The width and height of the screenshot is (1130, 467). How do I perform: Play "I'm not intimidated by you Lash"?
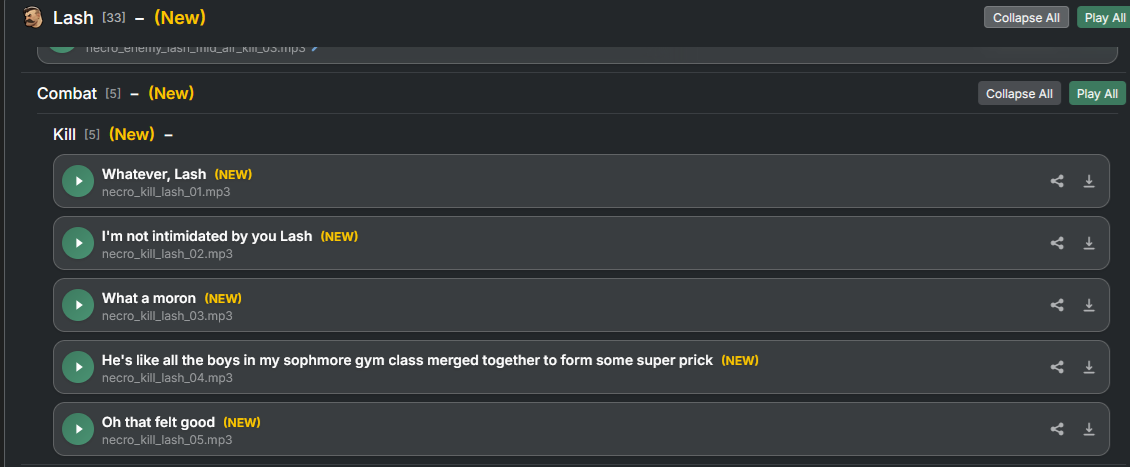coord(78,243)
